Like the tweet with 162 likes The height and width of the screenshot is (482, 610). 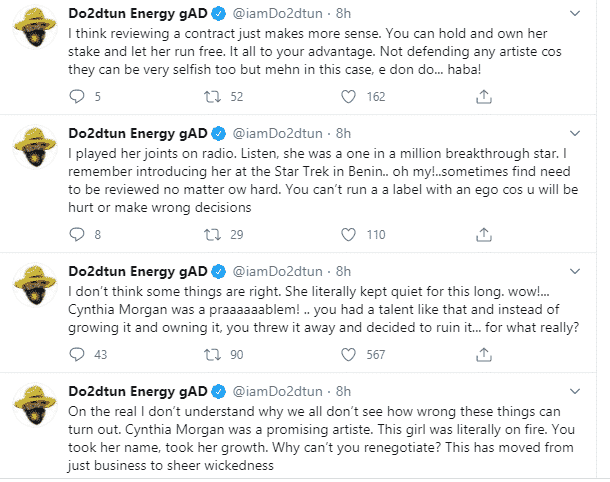(x=348, y=97)
